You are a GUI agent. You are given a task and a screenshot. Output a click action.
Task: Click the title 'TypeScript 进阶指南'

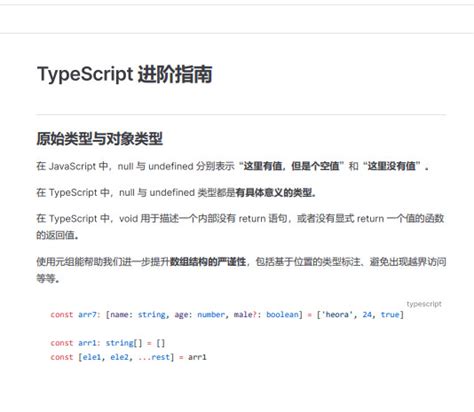click(125, 74)
